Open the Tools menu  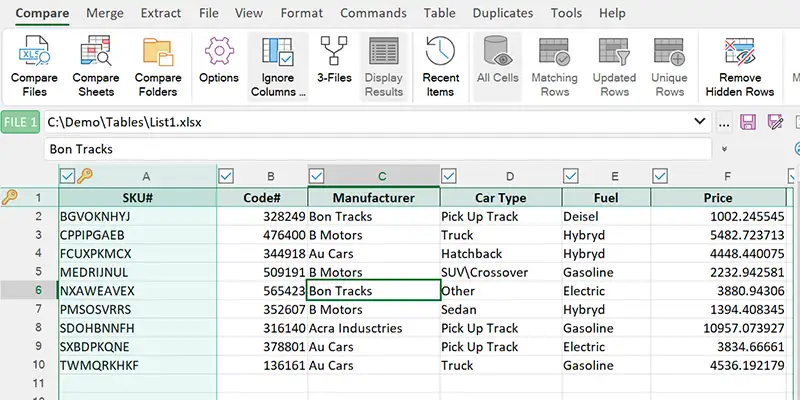coord(566,13)
